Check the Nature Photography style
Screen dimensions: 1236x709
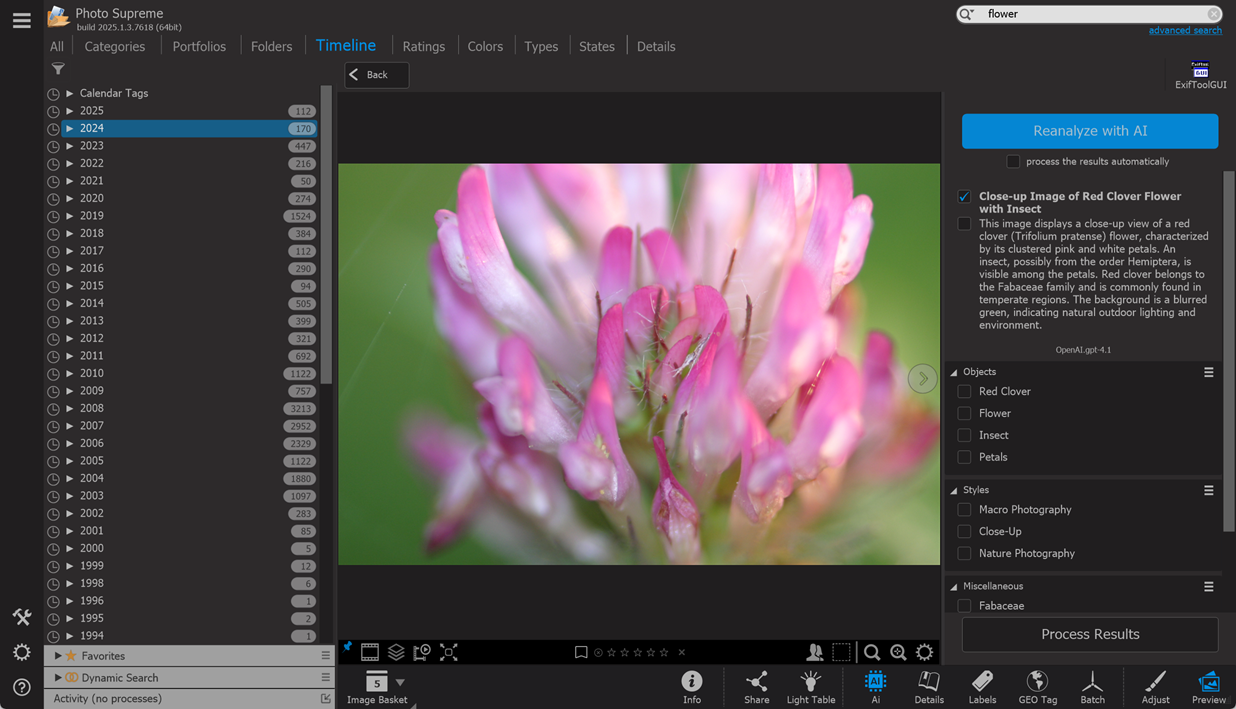(964, 553)
